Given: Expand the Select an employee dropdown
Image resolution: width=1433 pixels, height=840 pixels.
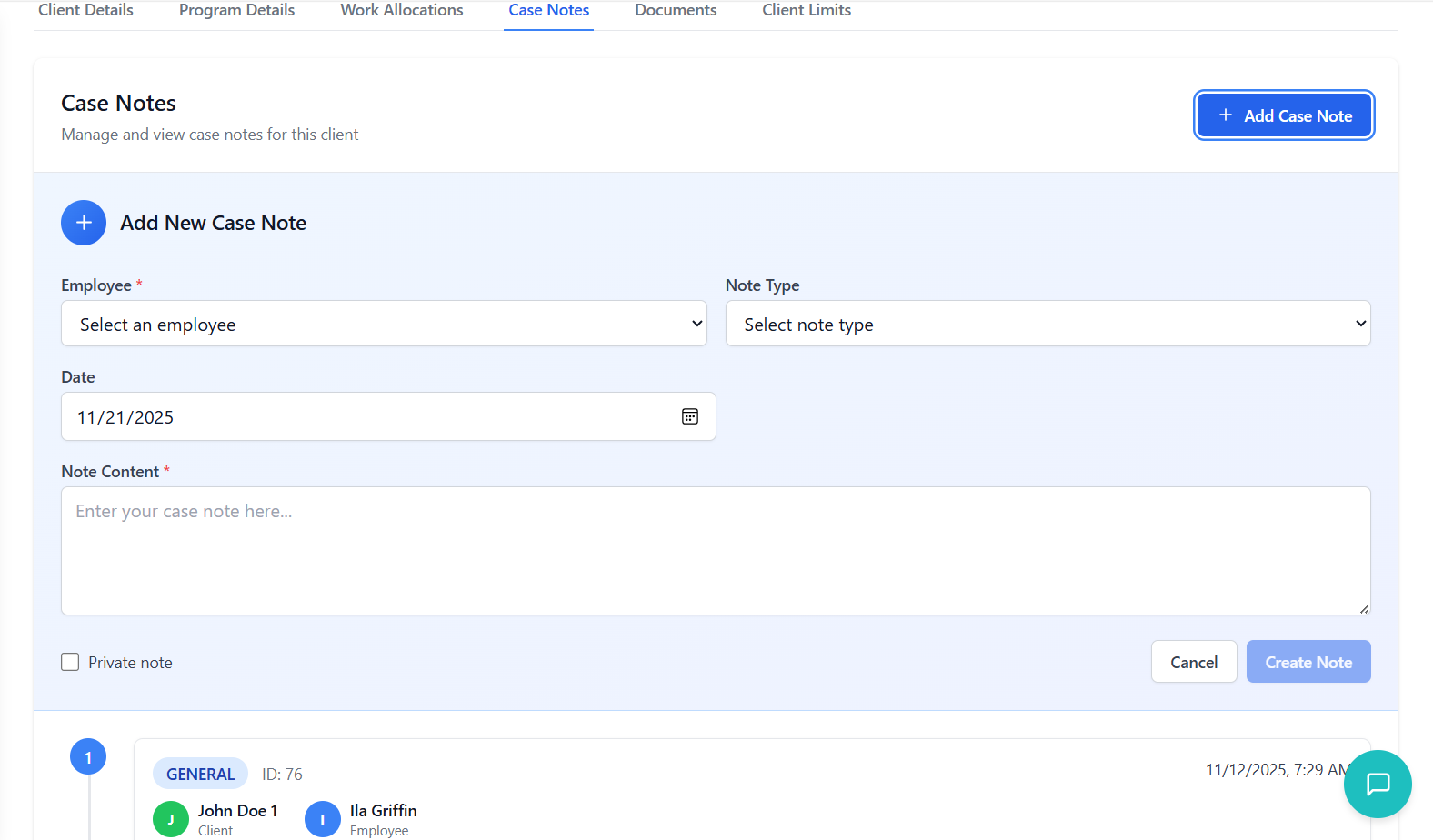Looking at the screenshot, I should click(x=384, y=324).
